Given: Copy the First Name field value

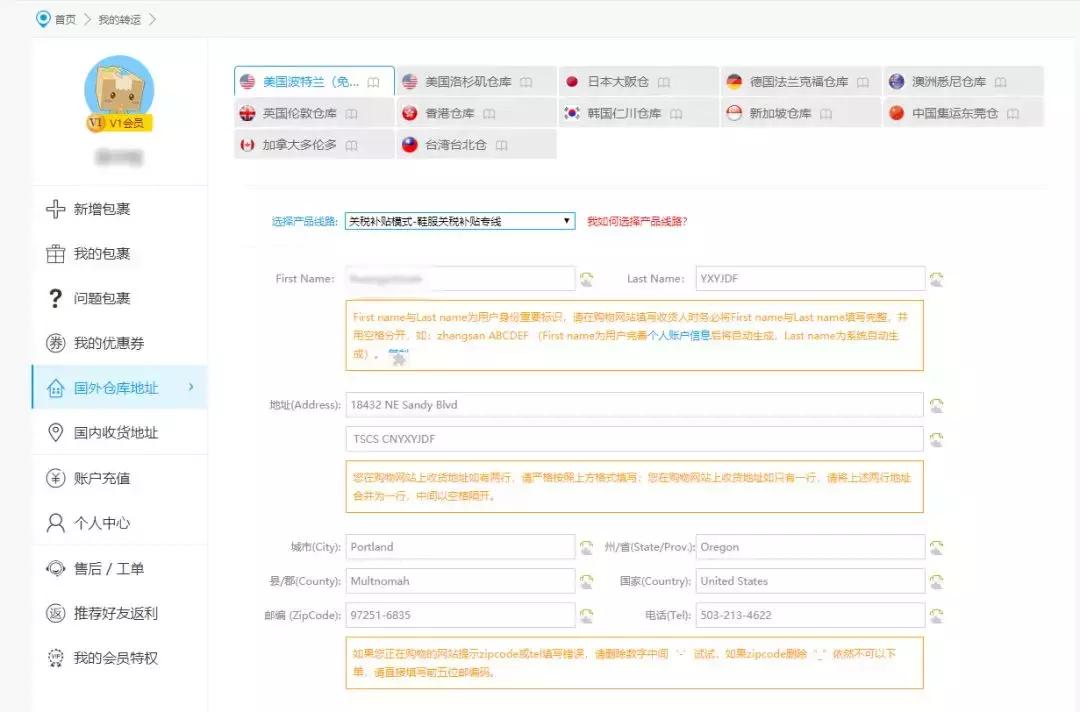Looking at the screenshot, I should [x=587, y=278].
